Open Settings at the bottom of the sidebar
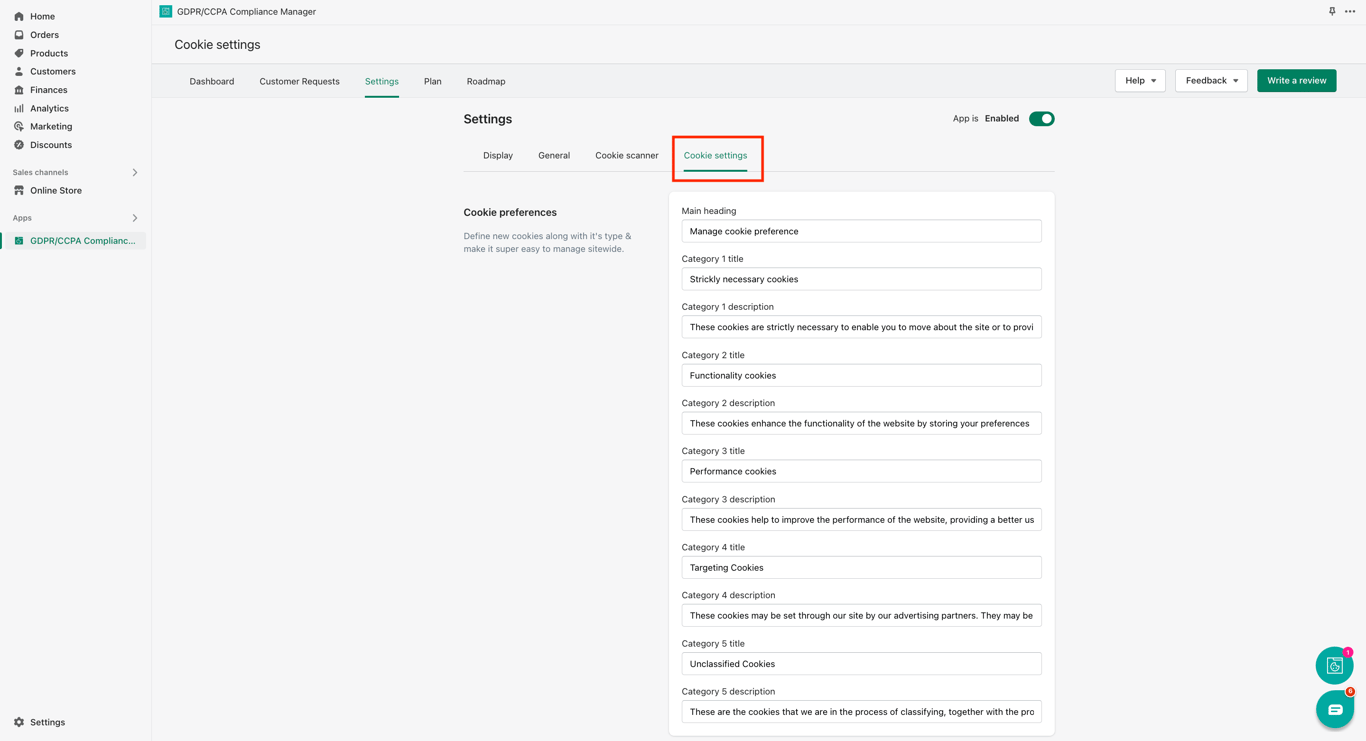The image size is (1366, 741). point(47,722)
